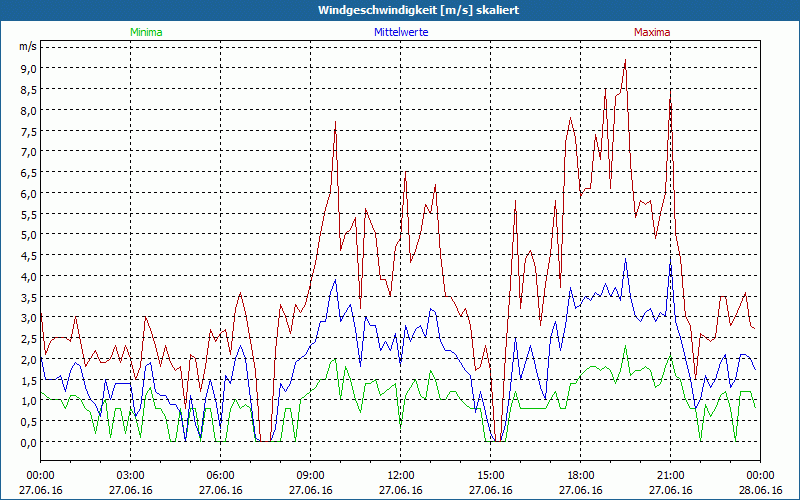Click the 7,0 y-axis value
The width and height of the screenshot is (800, 500).
(29, 152)
